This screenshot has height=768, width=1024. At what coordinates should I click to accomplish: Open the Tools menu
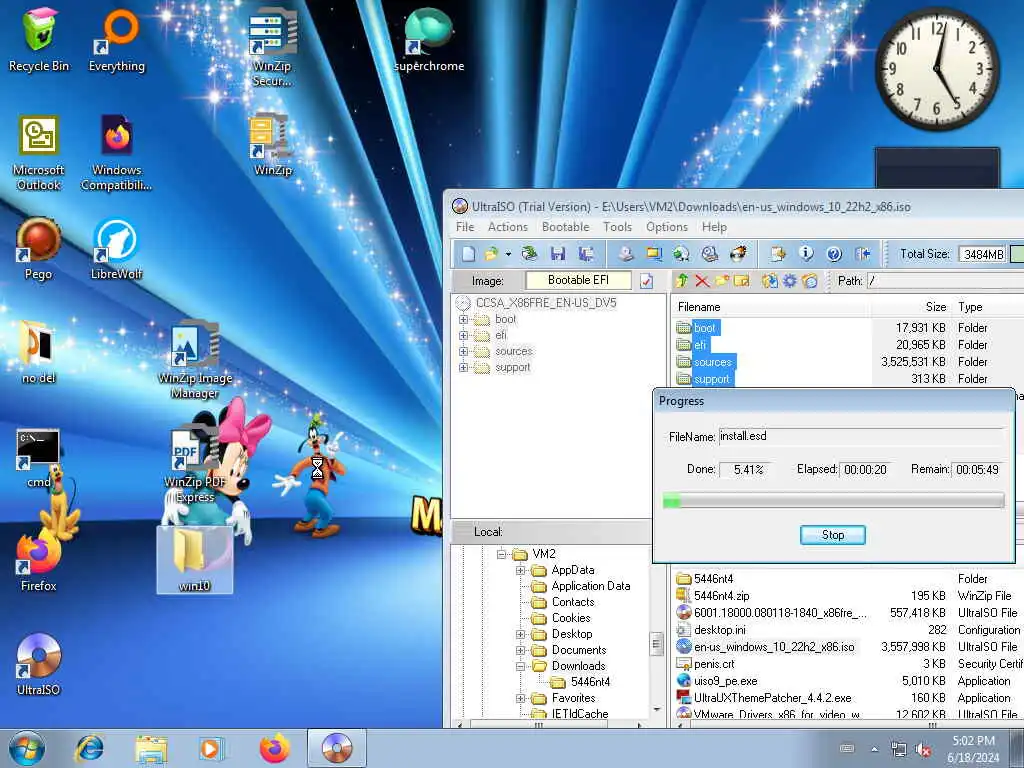[x=617, y=227]
